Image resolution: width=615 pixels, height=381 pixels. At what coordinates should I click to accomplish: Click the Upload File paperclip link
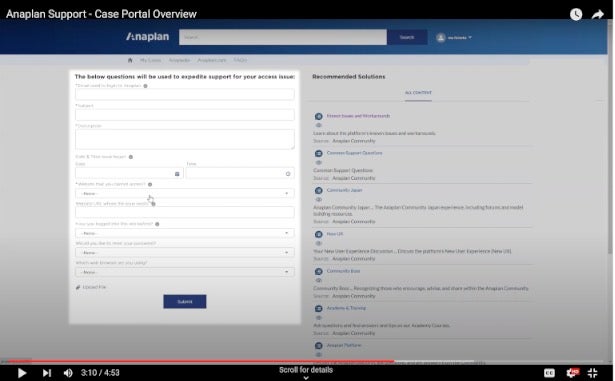coord(91,287)
